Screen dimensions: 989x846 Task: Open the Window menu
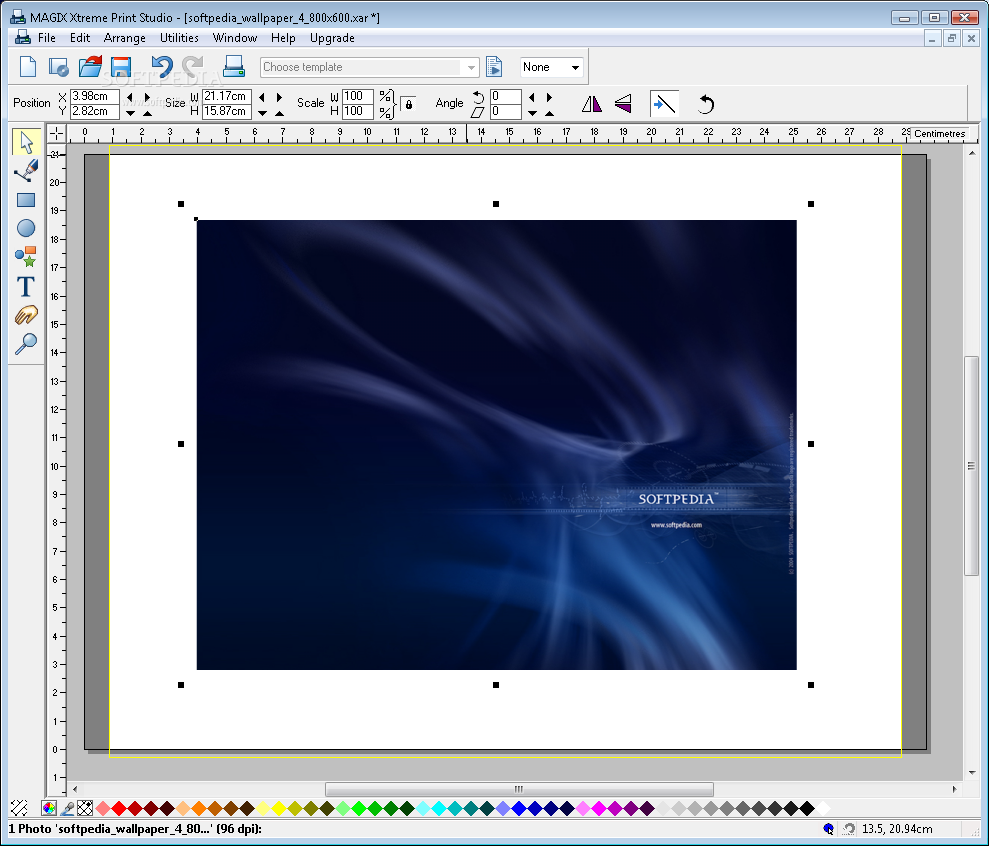coord(235,38)
